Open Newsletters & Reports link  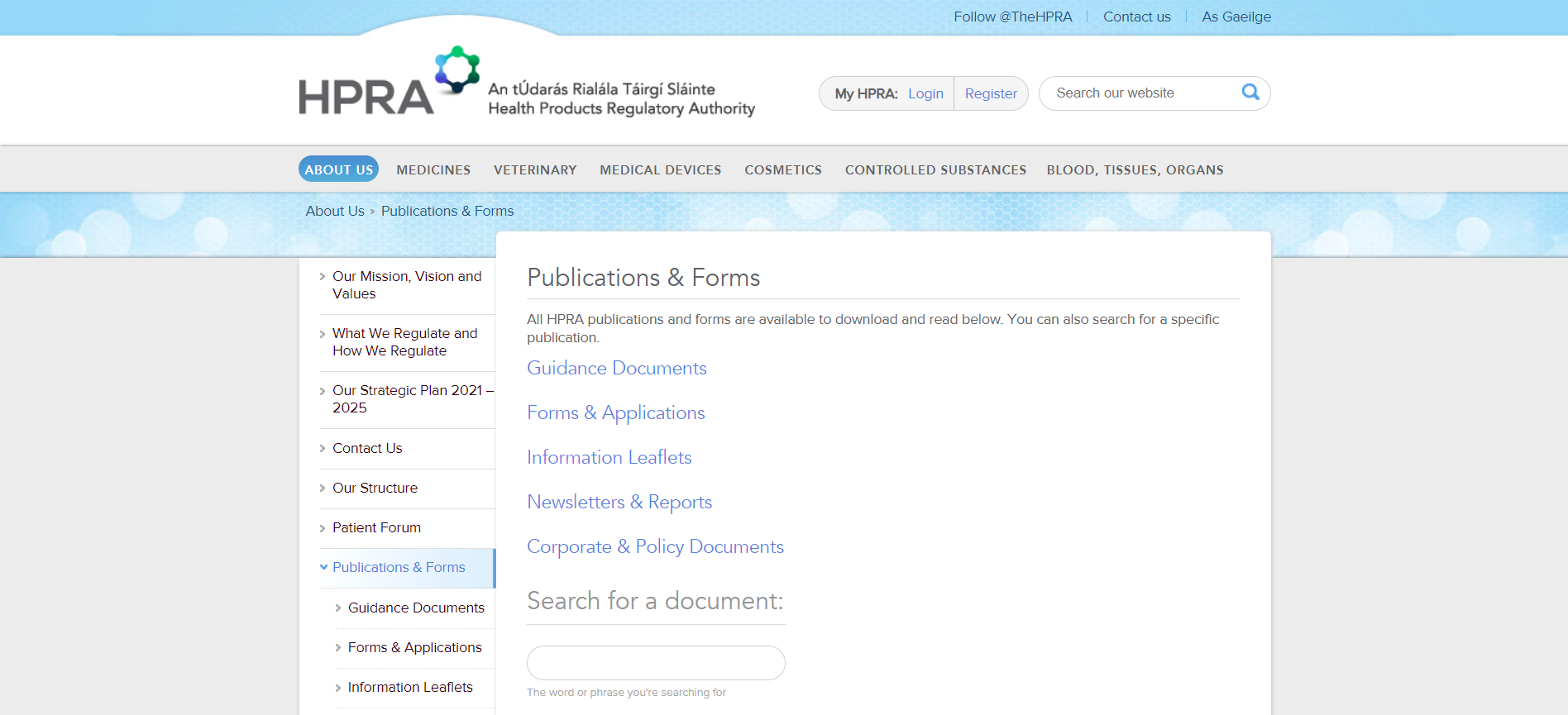coord(619,502)
